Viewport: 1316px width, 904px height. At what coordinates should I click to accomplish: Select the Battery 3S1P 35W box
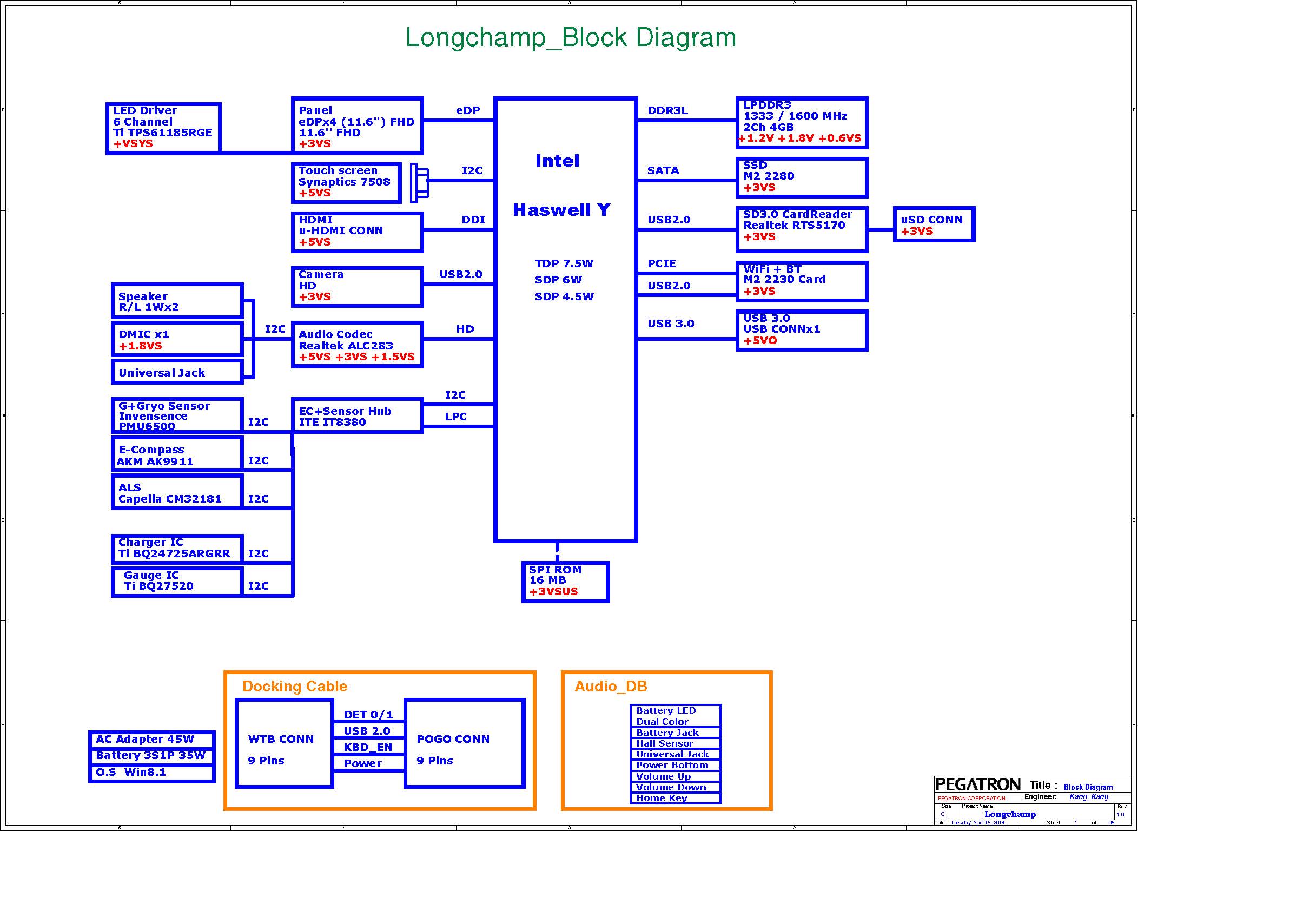tap(152, 756)
